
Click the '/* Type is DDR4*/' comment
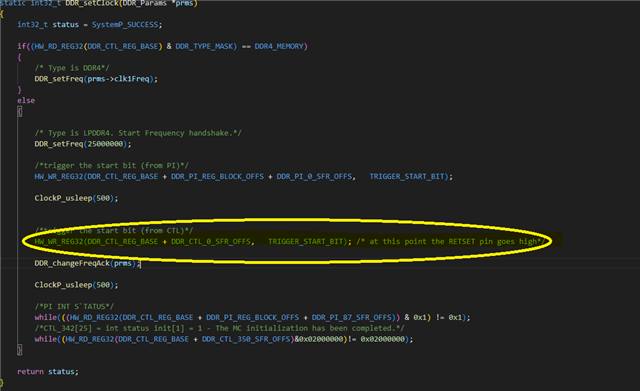pyautogui.click(x=72, y=68)
